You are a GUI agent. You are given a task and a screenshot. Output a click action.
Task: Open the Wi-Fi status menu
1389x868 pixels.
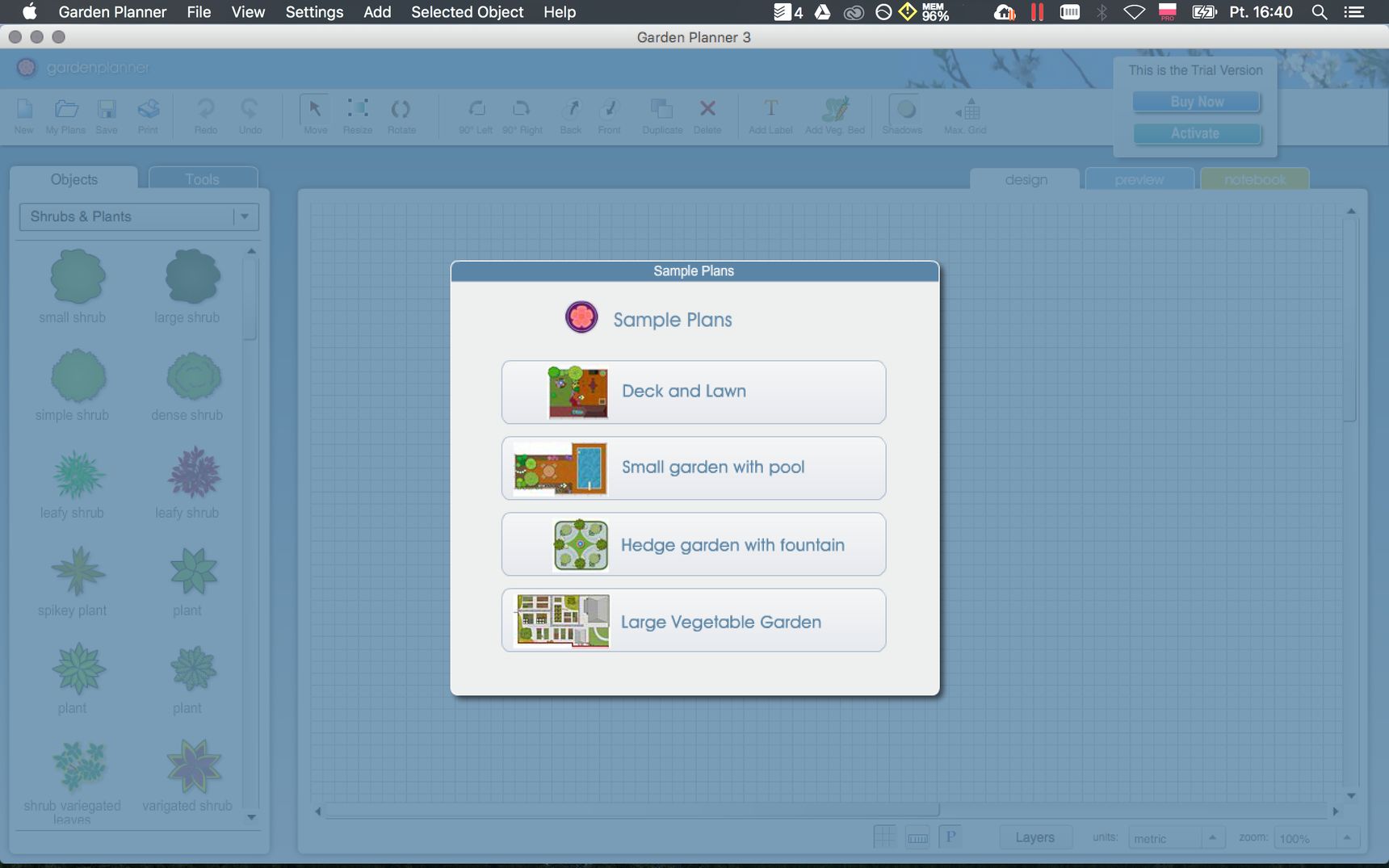pyautogui.click(x=1134, y=12)
